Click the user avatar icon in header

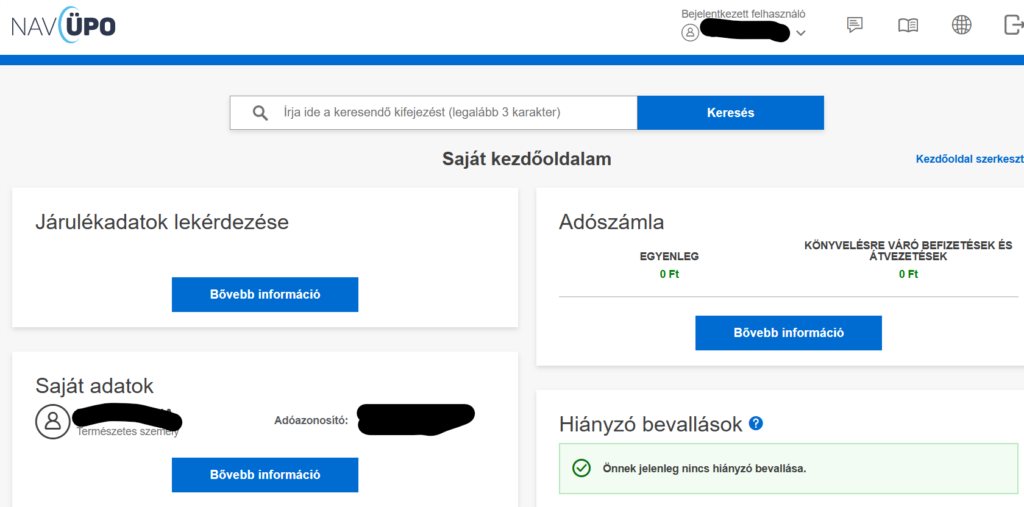(x=690, y=32)
